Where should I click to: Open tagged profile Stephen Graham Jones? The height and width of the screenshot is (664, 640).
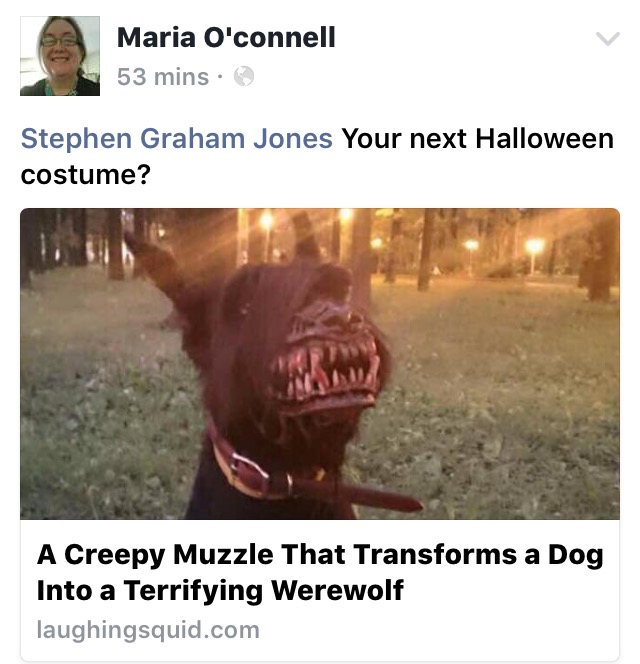pos(177,139)
